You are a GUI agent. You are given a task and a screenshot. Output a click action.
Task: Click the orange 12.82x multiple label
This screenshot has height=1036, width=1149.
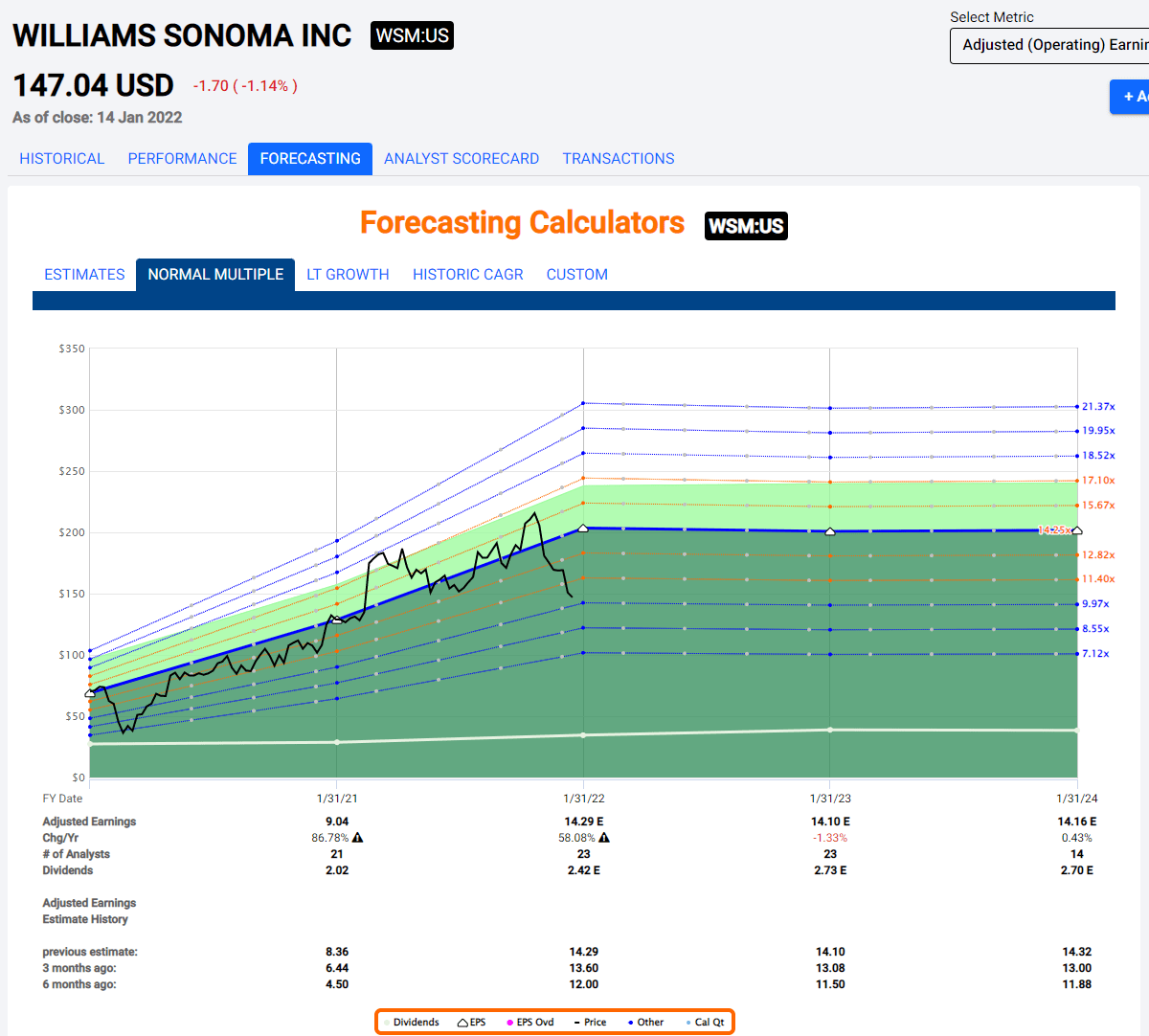click(1098, 555)
